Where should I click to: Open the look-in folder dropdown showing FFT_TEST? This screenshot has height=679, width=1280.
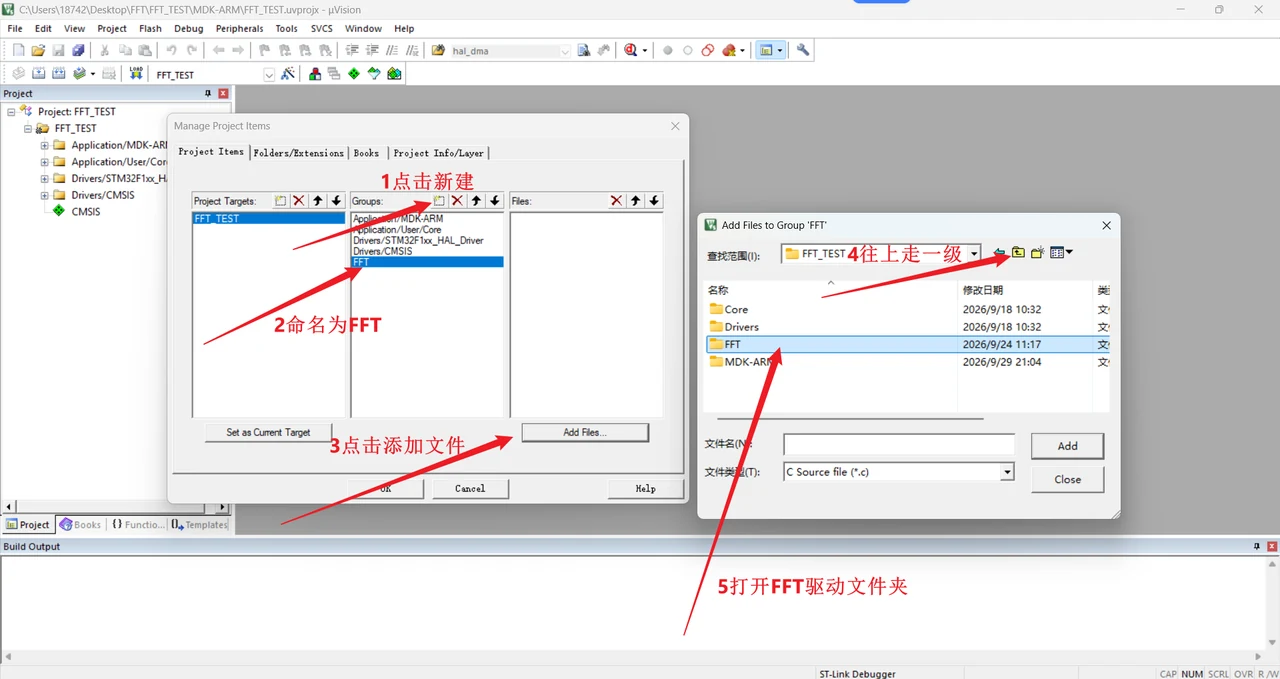coord(973,254)
